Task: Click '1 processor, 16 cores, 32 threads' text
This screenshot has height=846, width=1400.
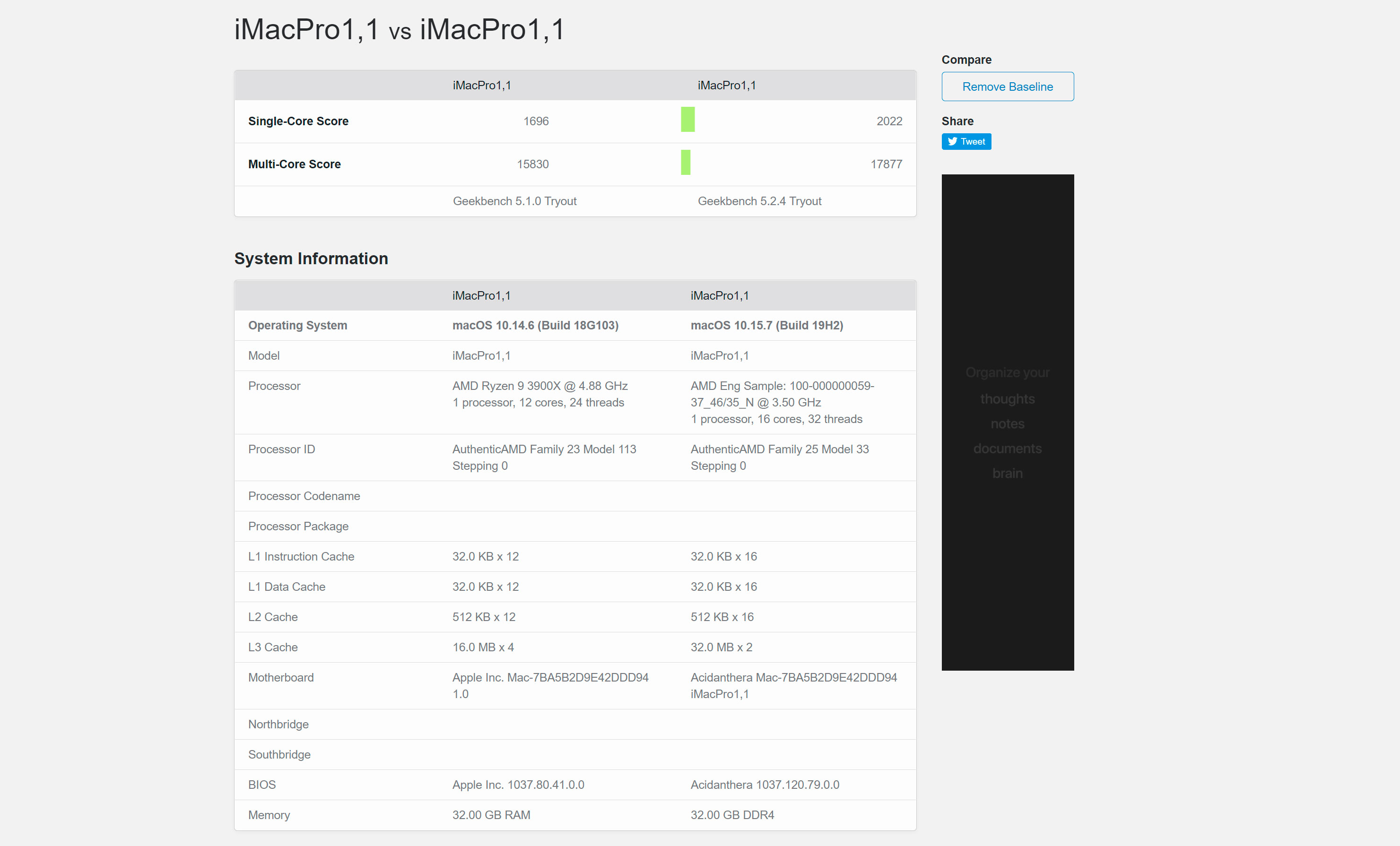Action: [776, 419]
